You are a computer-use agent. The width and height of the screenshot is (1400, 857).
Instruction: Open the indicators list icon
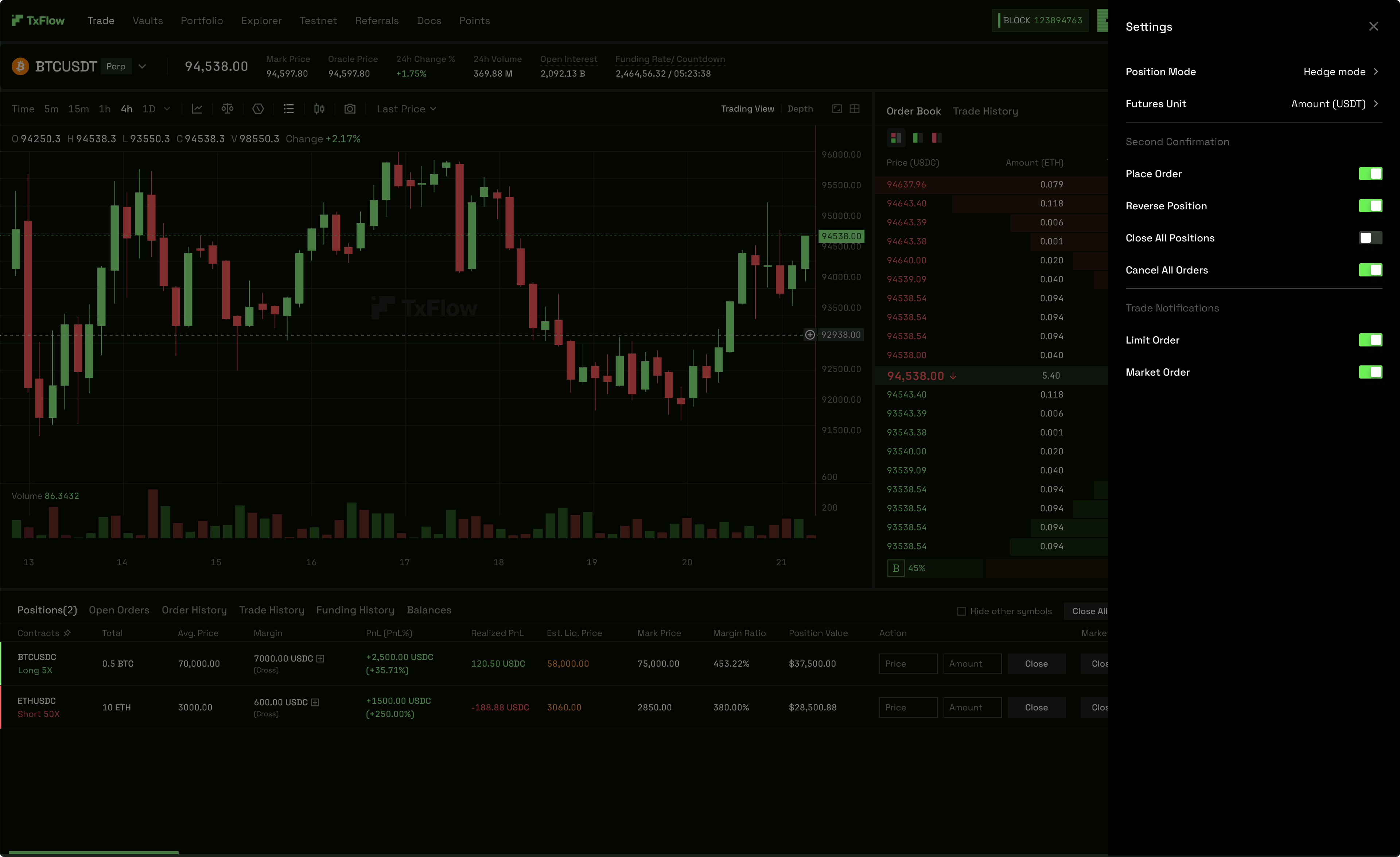pyautogui.click(x=289, y=109)
